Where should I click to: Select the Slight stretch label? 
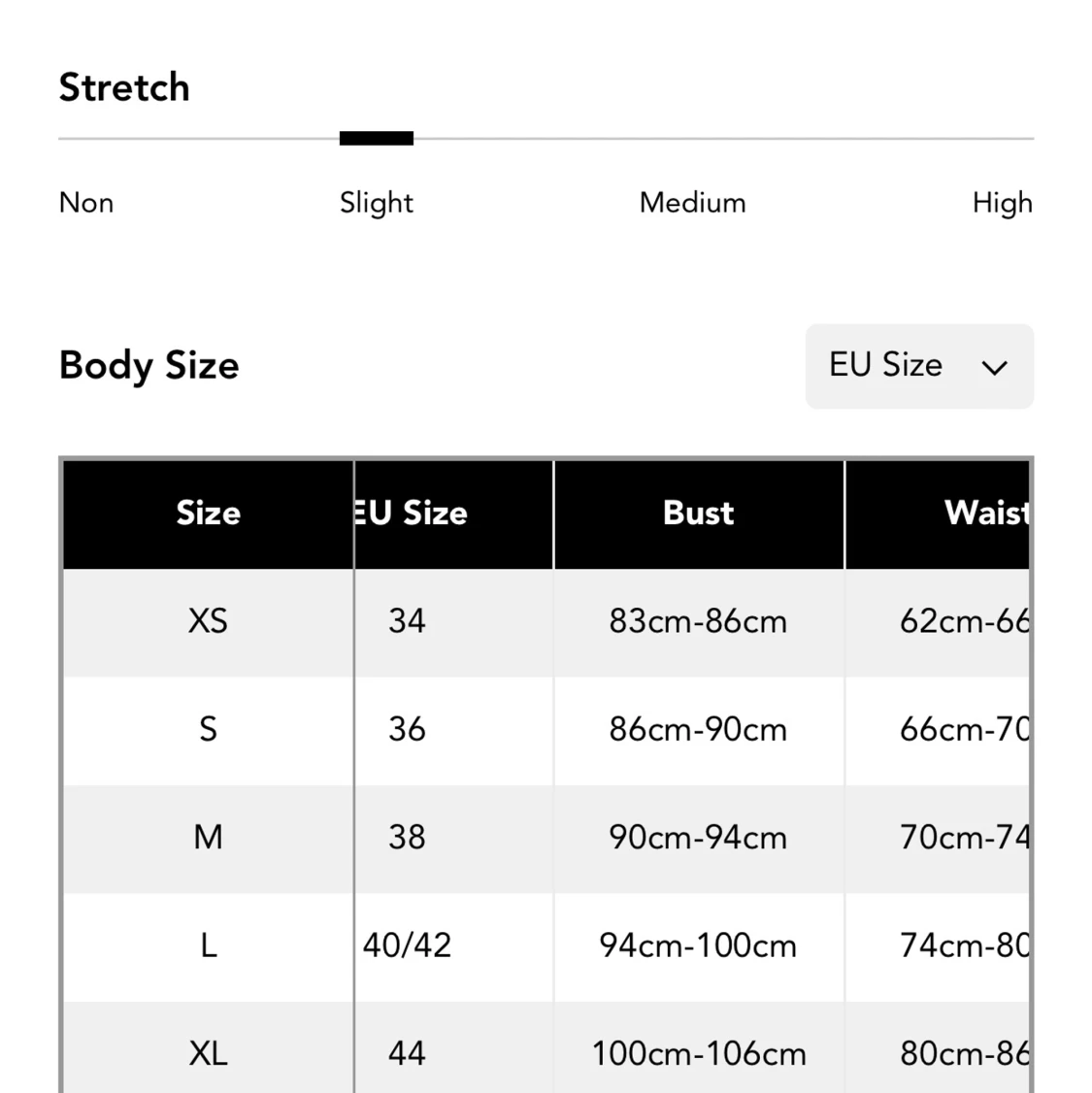pyautogui.click(x=376, y=203)
